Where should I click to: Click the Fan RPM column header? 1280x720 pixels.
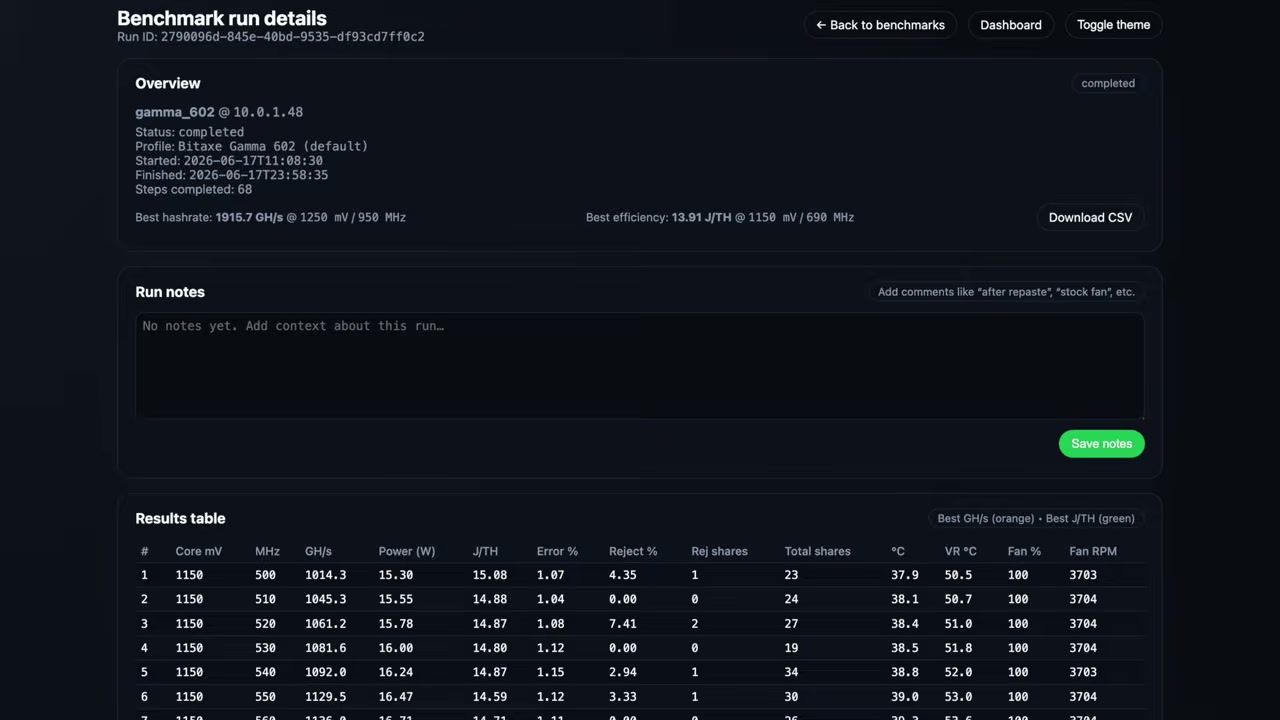(1093, 551)
